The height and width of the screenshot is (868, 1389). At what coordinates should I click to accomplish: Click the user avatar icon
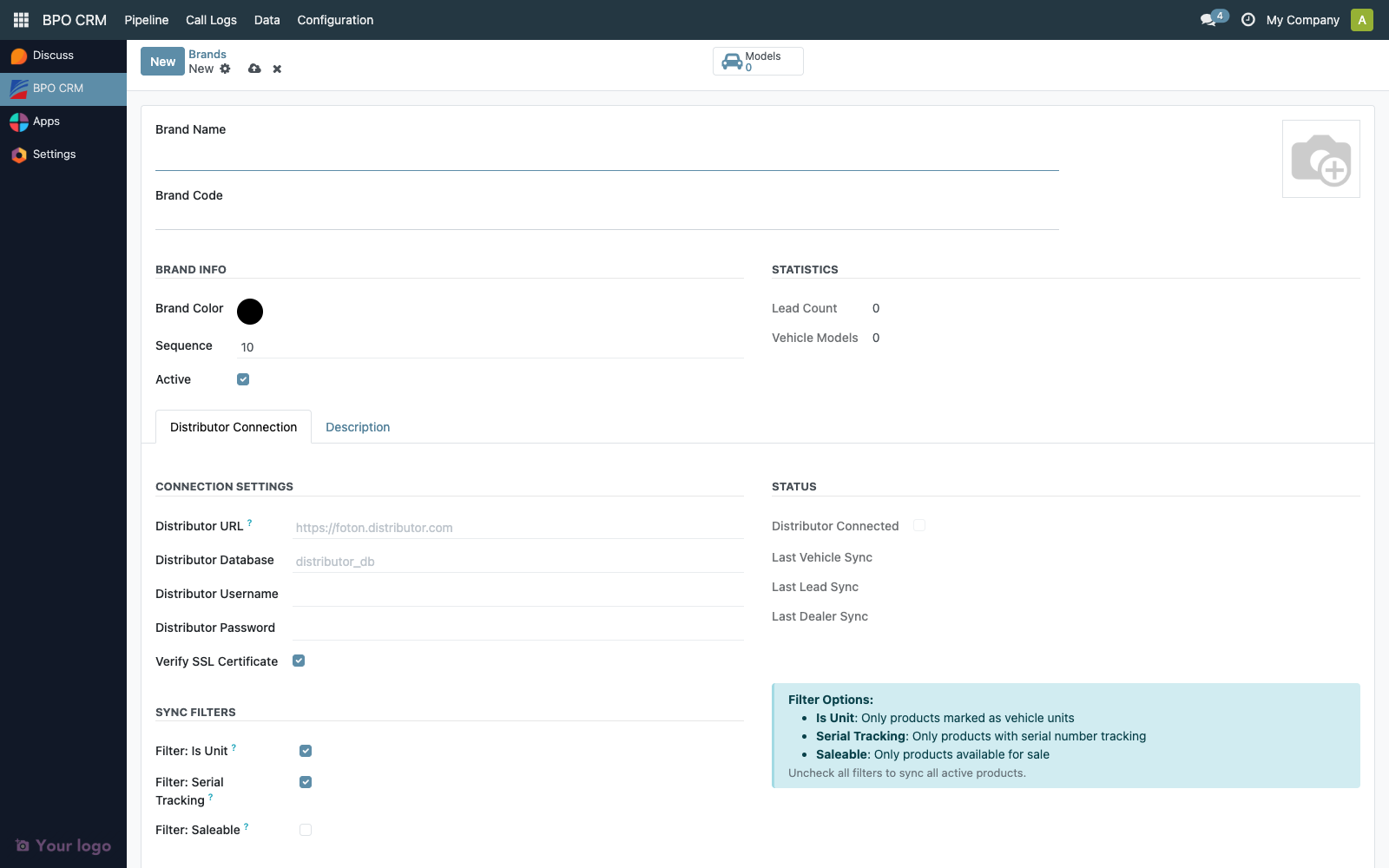point(1361,20)
